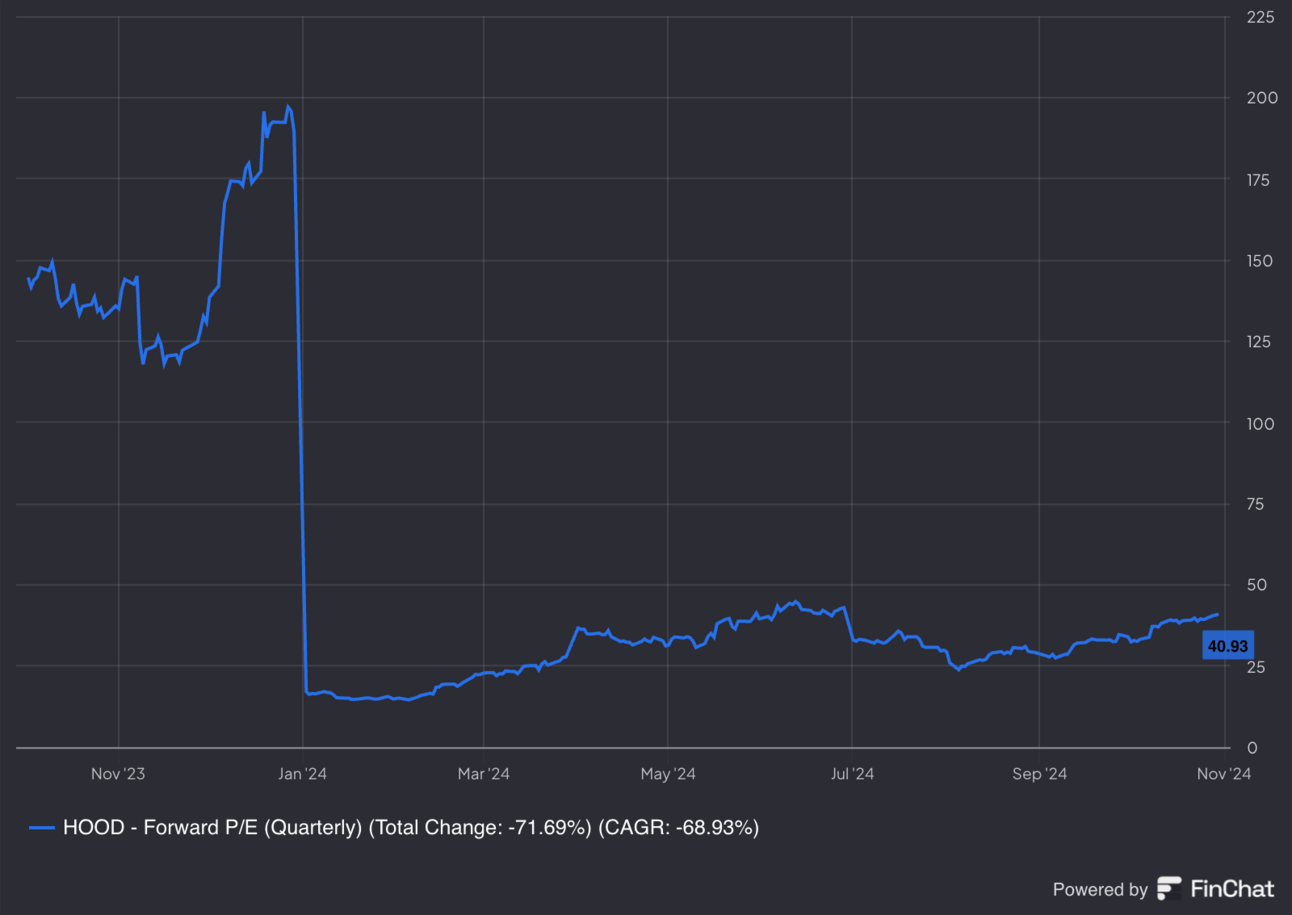
Task: Click the CAGR -68.93% text in legend
Action: (678, 827)
